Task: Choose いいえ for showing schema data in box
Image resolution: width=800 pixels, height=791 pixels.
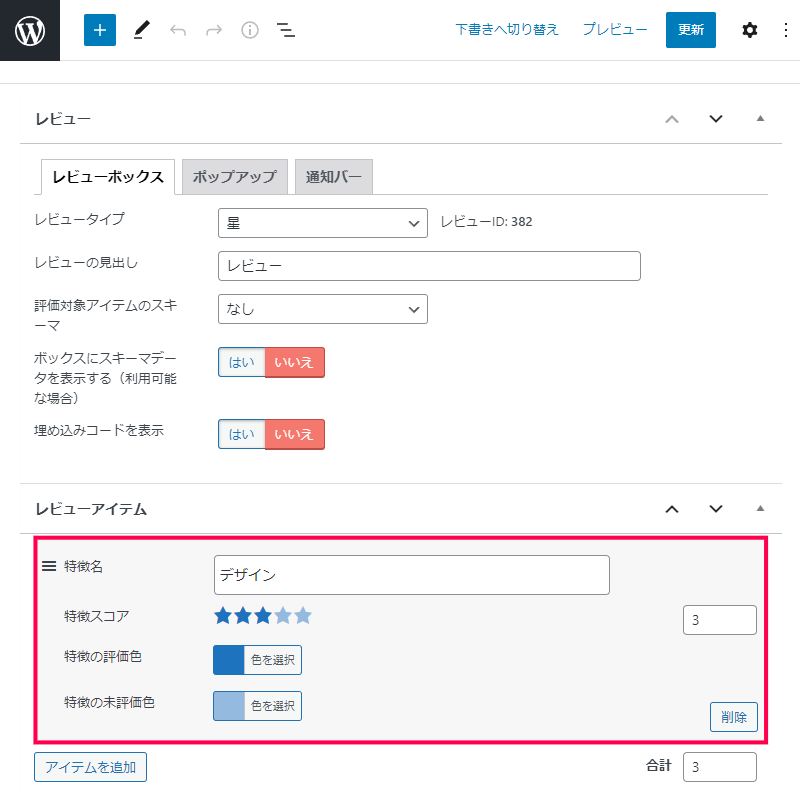Action: 294,362
